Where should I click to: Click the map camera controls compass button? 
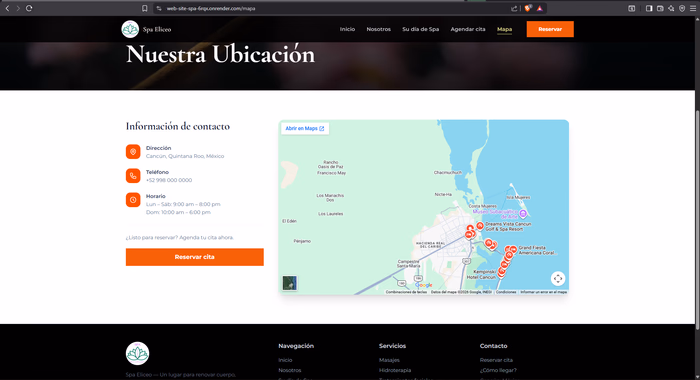pos(558,279)
